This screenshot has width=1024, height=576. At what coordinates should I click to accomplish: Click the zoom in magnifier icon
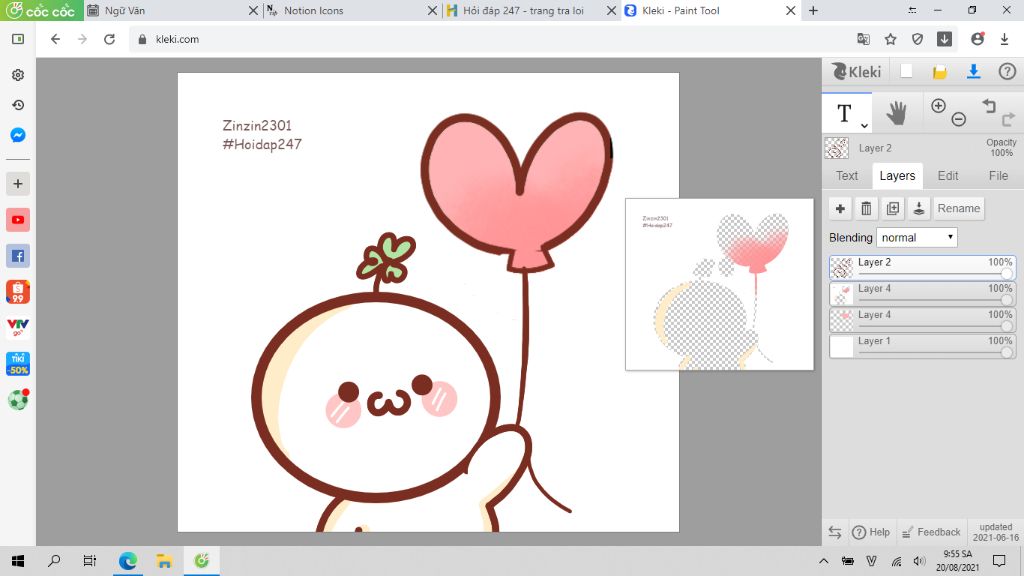pos(938,106)
